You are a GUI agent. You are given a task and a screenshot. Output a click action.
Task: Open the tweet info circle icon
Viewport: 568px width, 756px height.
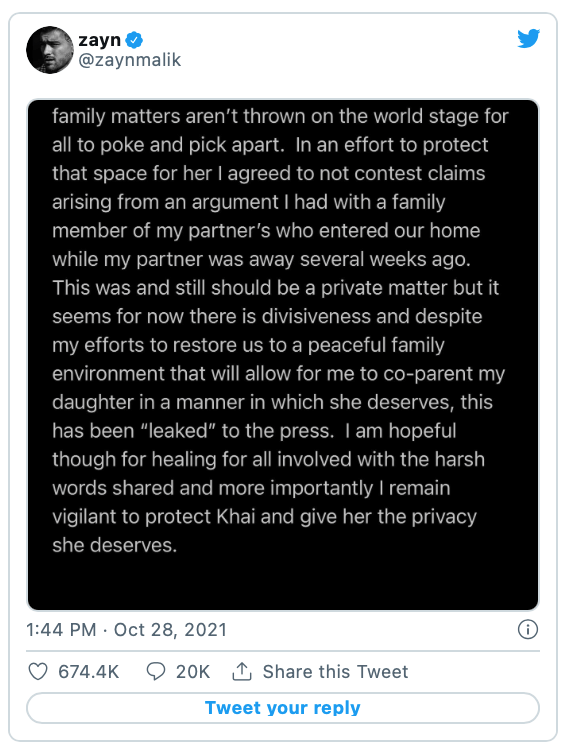click(x=527, y=630)
